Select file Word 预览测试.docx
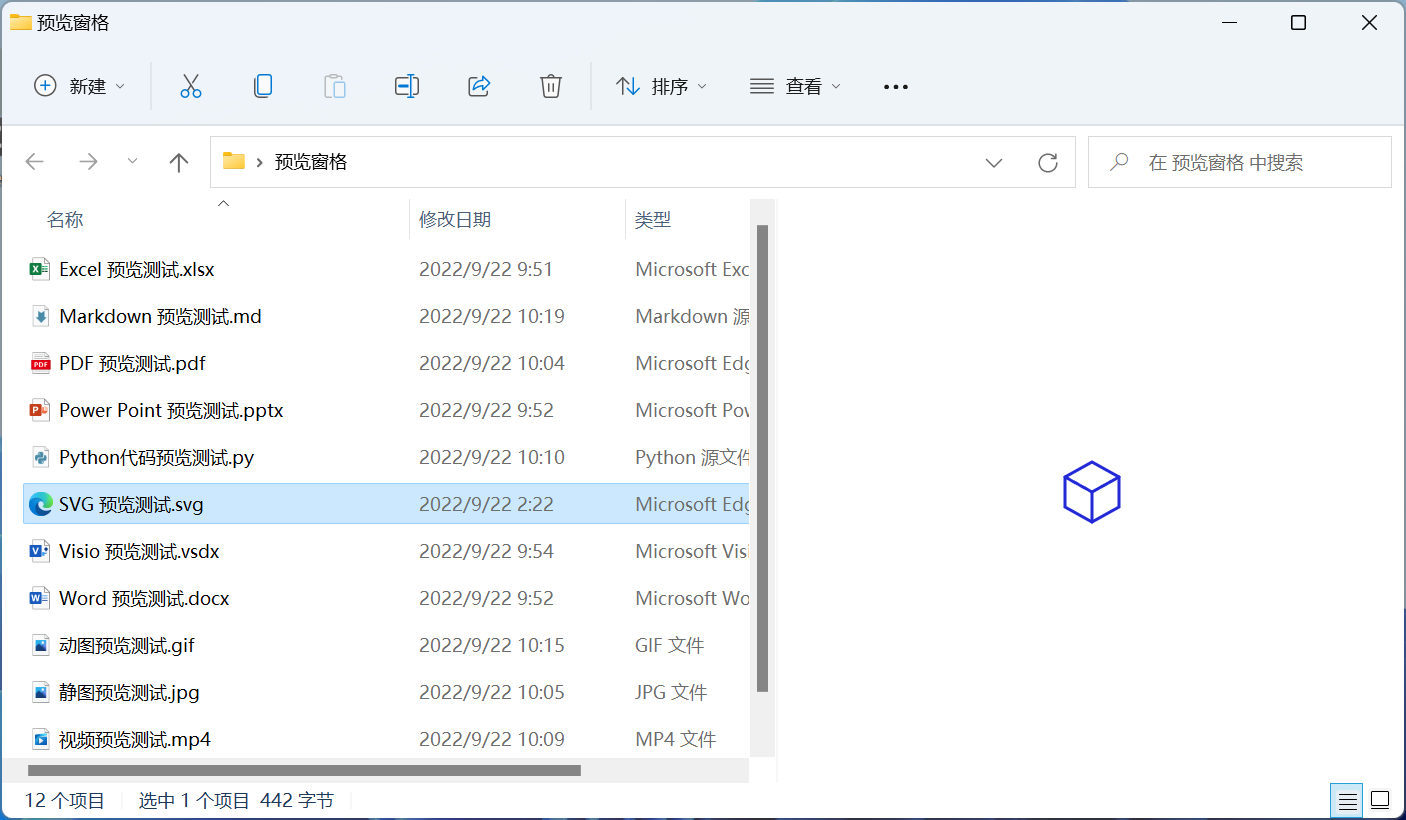This screenshot has height=820, width=1406. coord(145,598)
